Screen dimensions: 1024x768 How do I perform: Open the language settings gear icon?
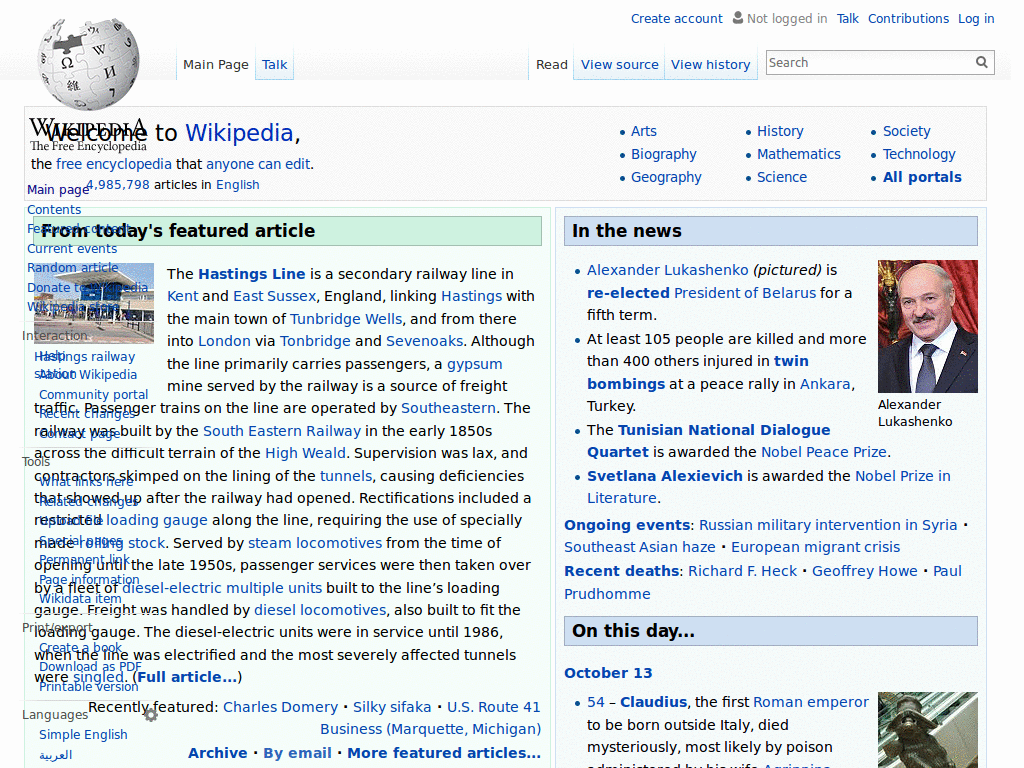[x=150, y=715]
